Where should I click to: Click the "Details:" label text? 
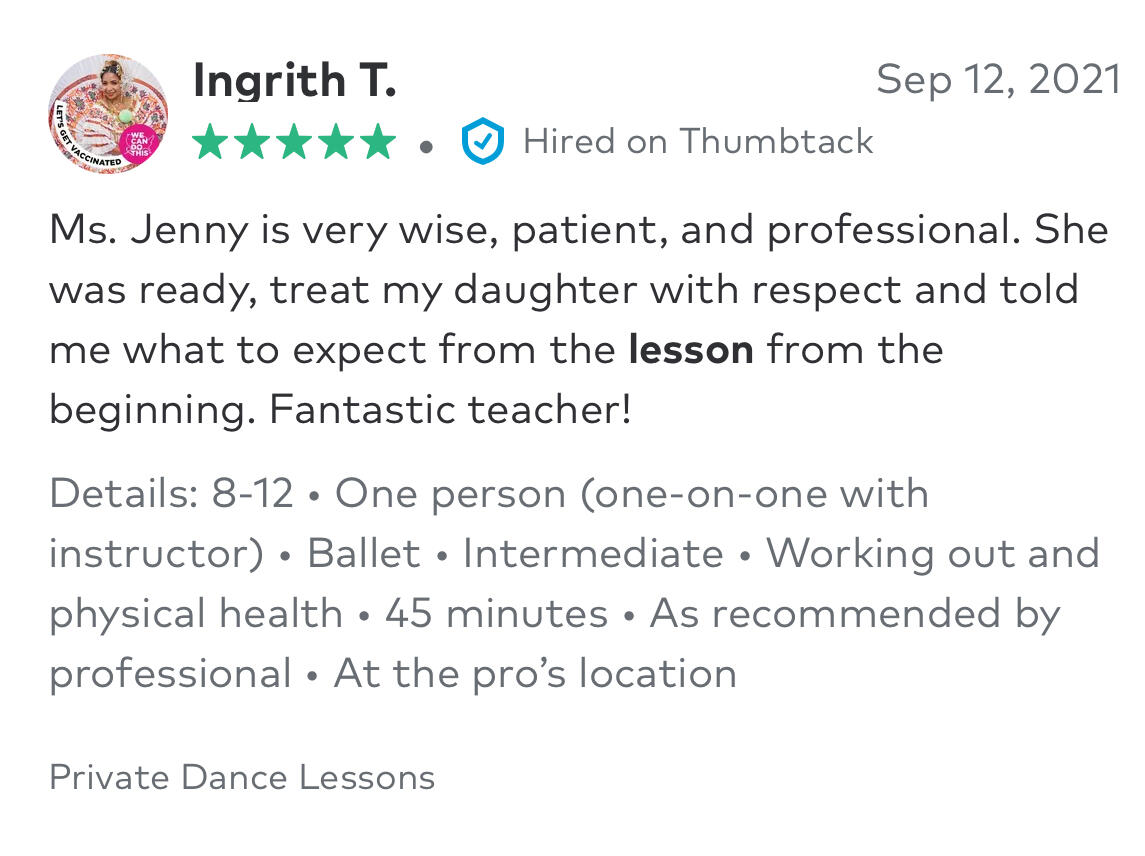[x=122, y=494]
